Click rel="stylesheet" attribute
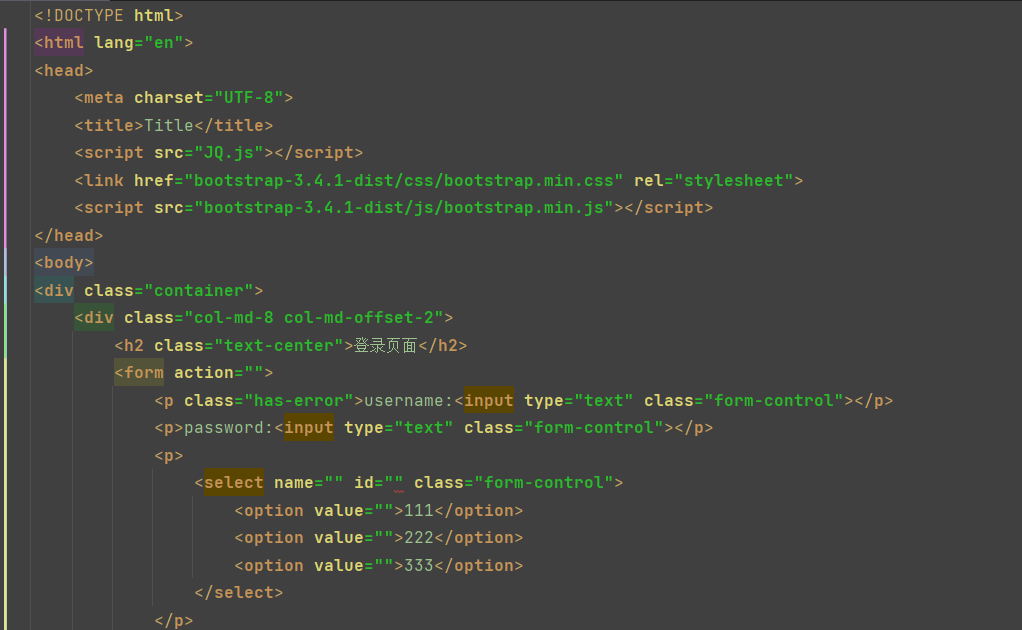This screenshot has height=630, width=1022. pos(714,180)
